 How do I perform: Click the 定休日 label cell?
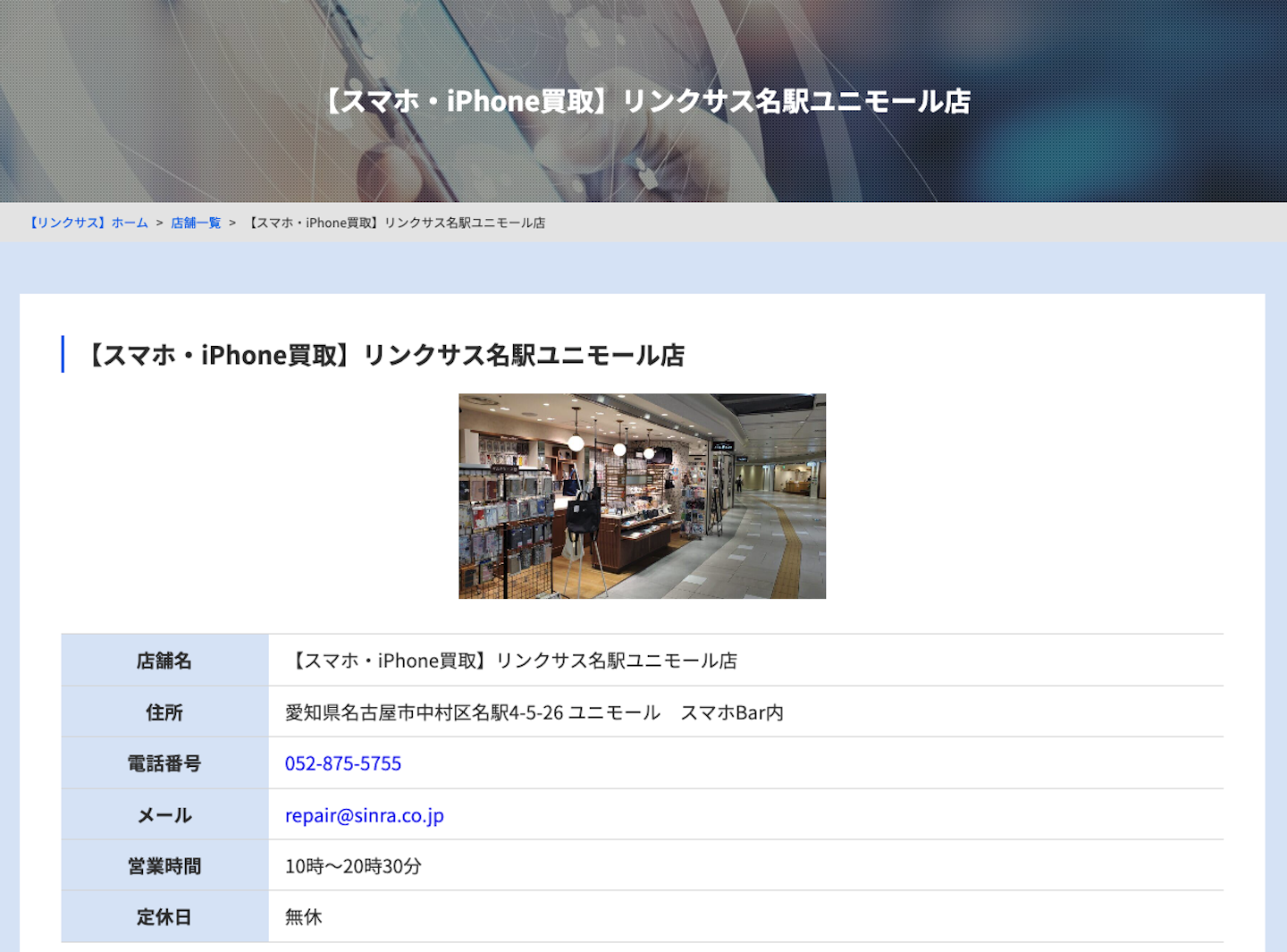tap(164, 916)
